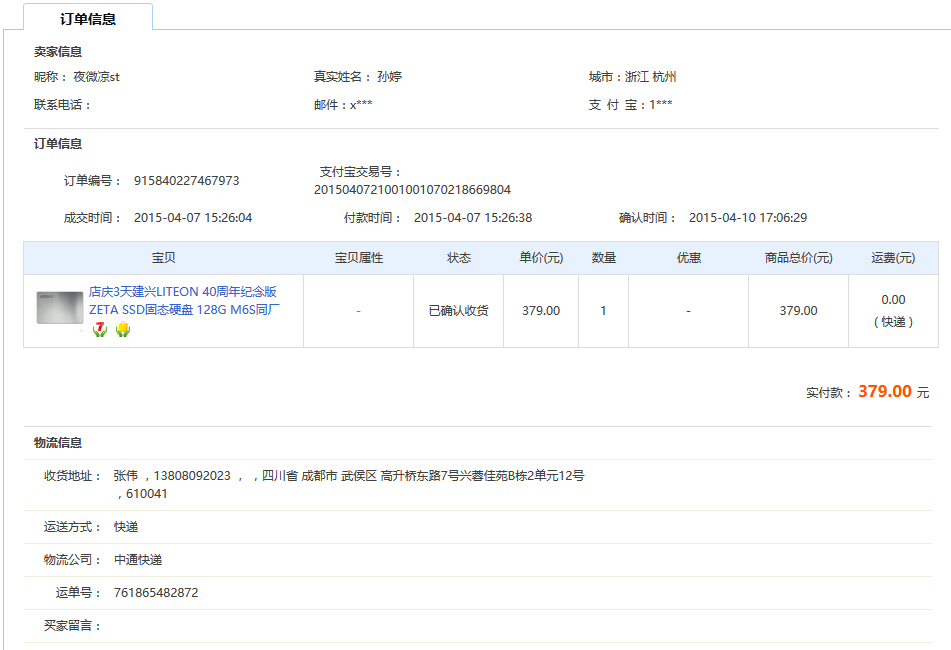Click the 优惠 column header
The image size is (951, 650).
click(688, 258)
